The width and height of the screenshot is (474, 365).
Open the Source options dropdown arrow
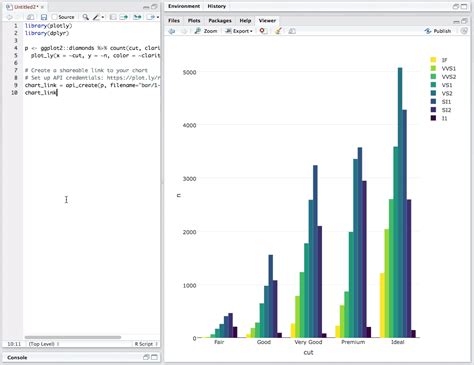158,17
